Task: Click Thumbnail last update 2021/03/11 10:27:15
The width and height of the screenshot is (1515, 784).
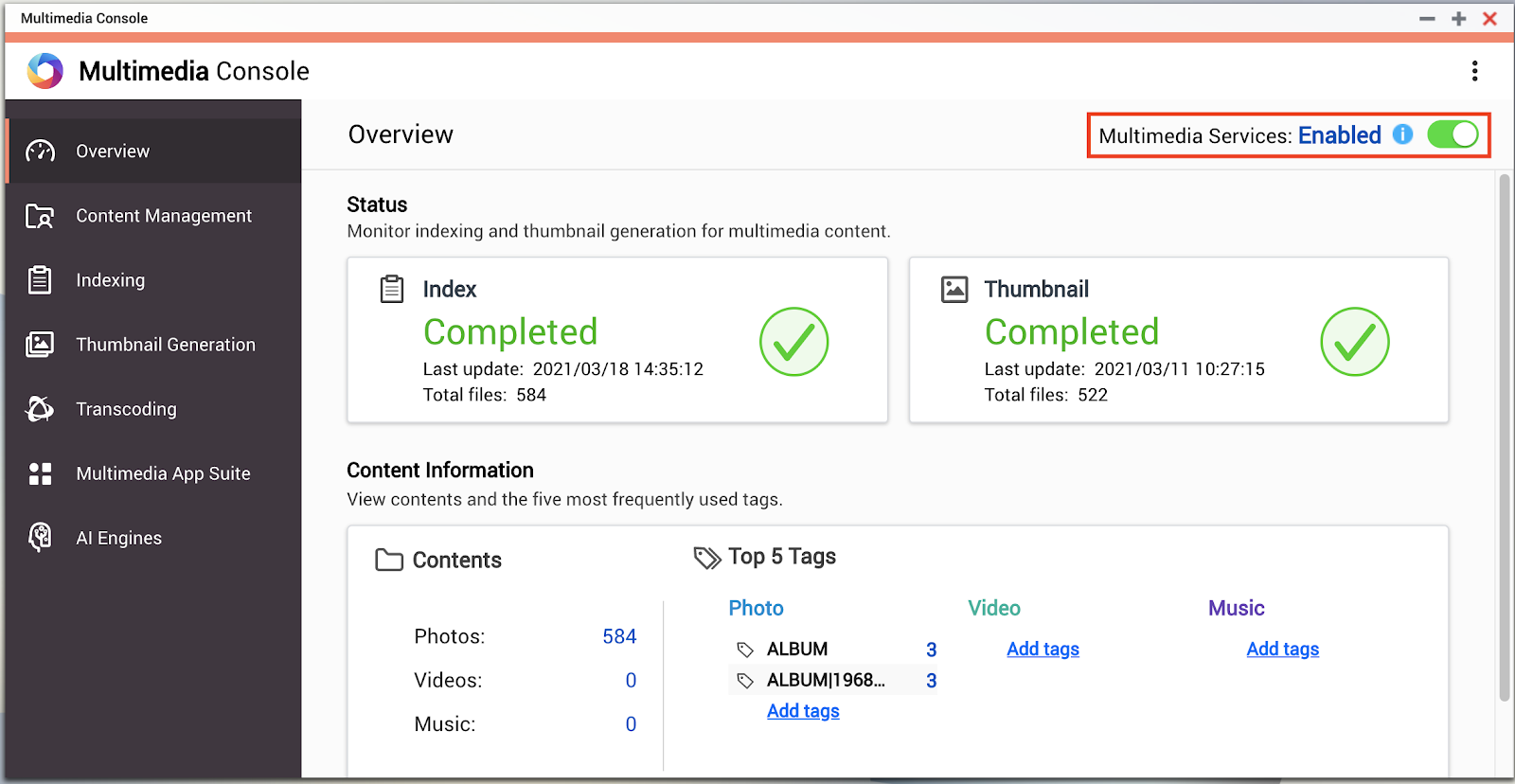Action: (x=1124, y=369)
